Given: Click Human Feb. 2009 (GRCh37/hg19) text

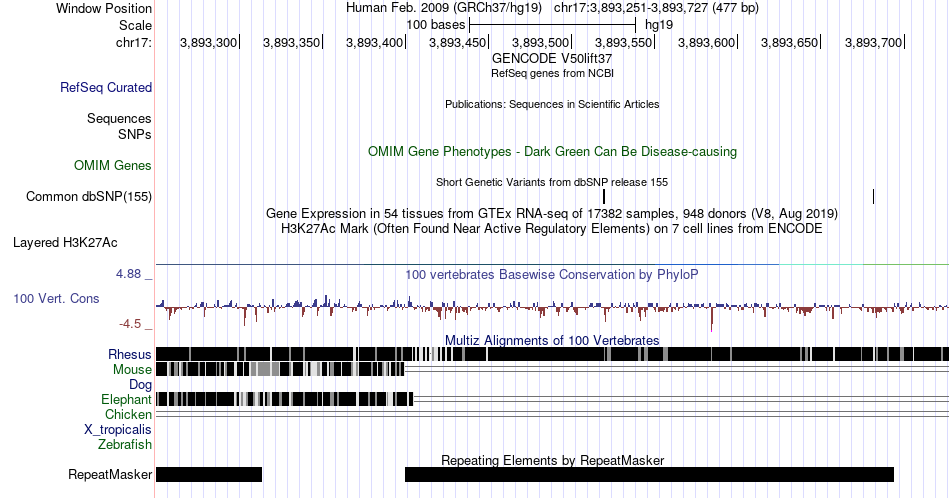Looking at the screenshot, I should 443,8.
